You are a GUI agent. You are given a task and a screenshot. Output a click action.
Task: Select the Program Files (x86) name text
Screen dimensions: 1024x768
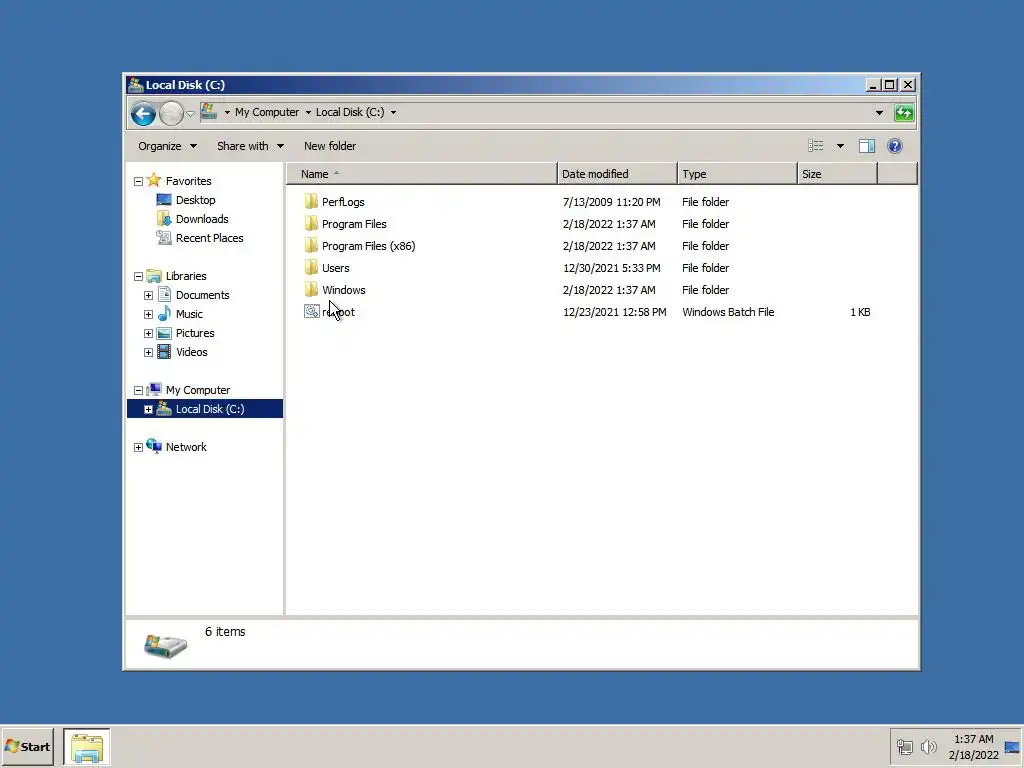pyautogui.click(x=368, y=246)
